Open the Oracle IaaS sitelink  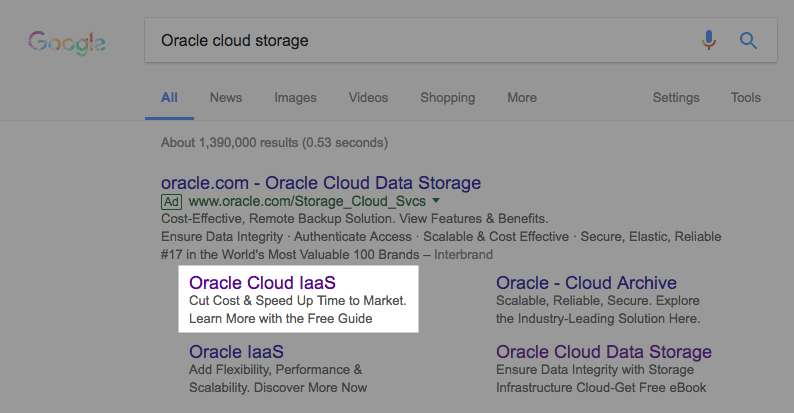pyautogui.click(x=236, y=352)
